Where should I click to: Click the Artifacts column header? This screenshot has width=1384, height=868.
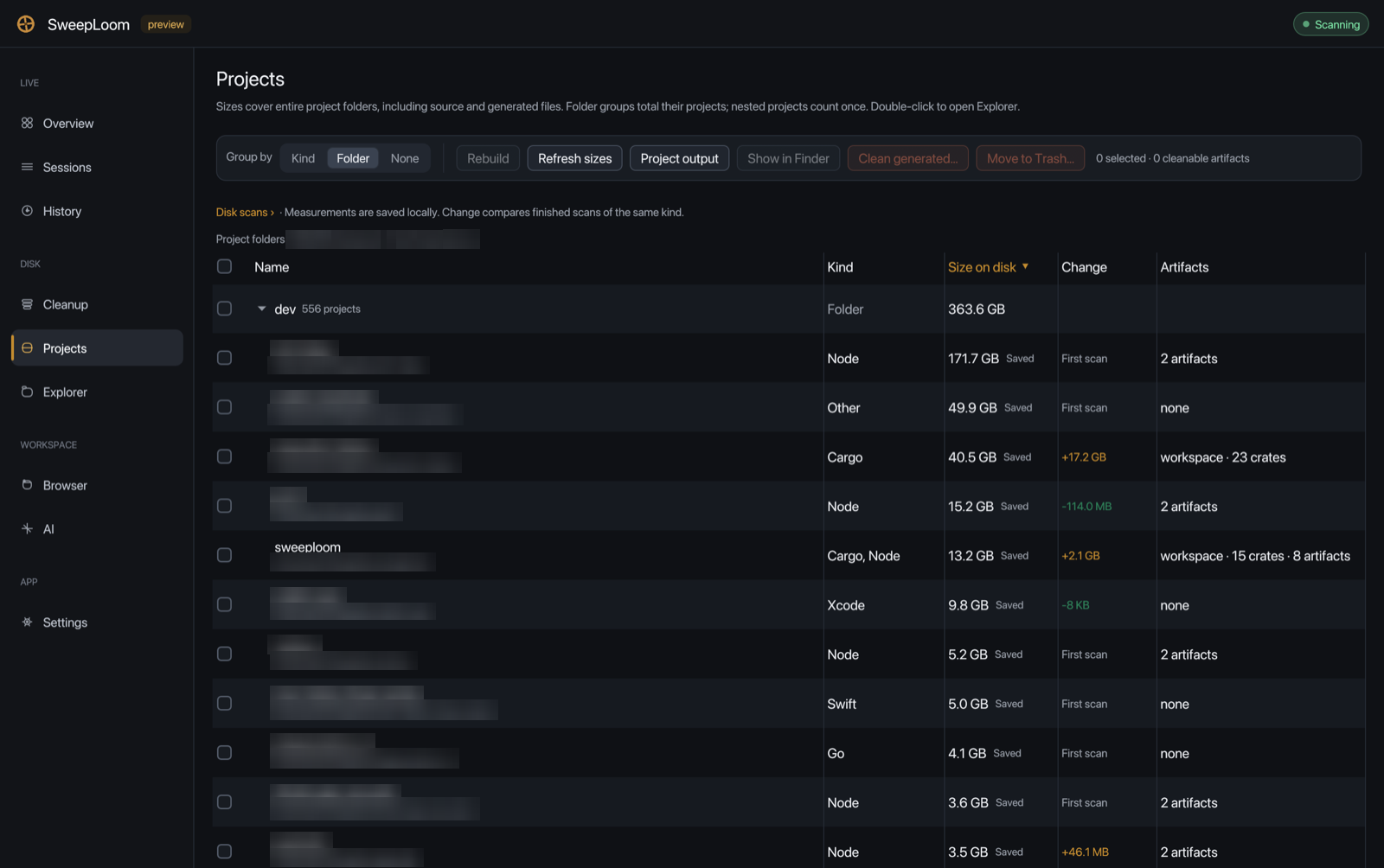pyautogui.click(x=1184, y=267)
